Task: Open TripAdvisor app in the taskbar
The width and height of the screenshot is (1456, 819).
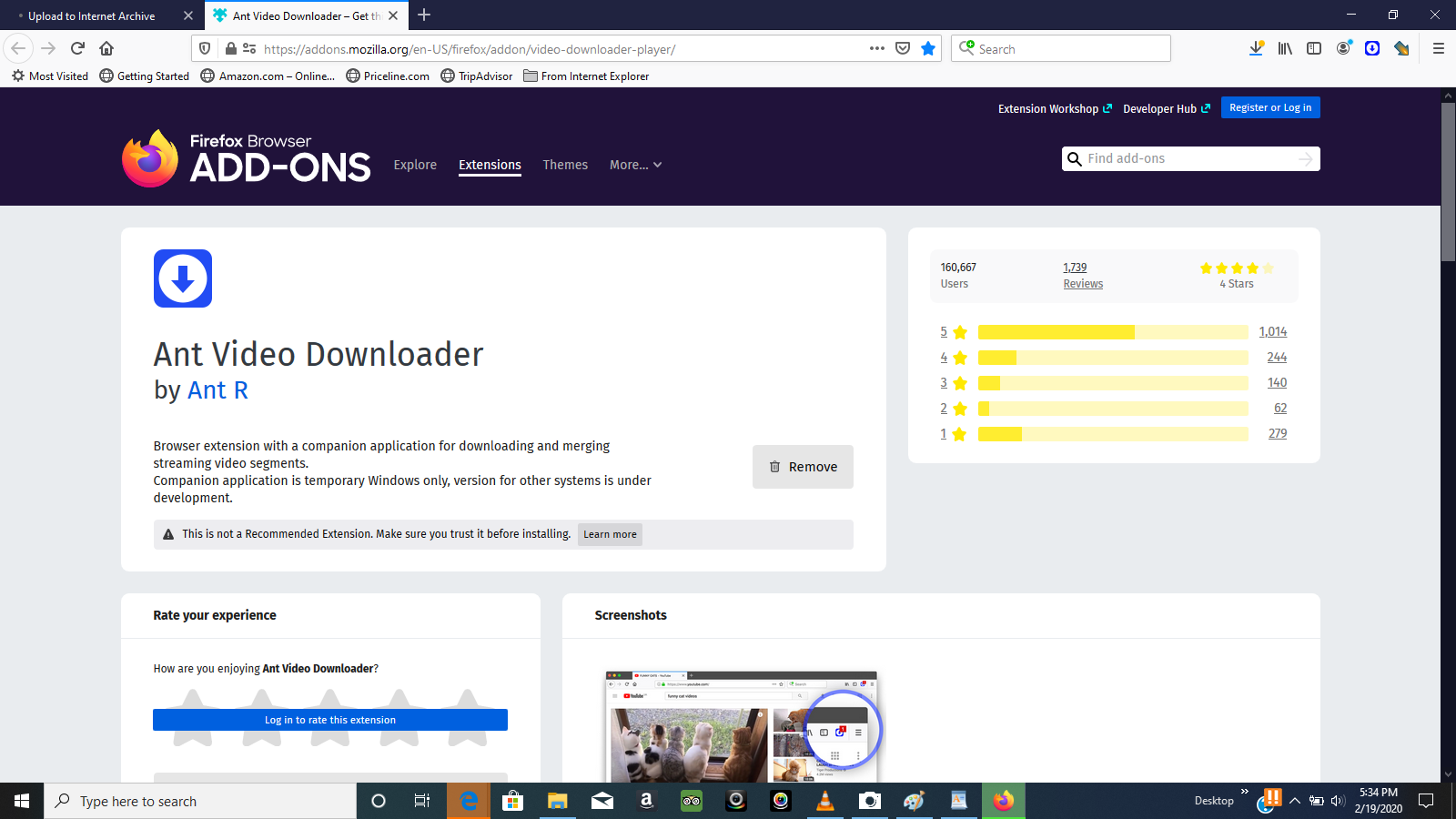Action: (692, 801)
